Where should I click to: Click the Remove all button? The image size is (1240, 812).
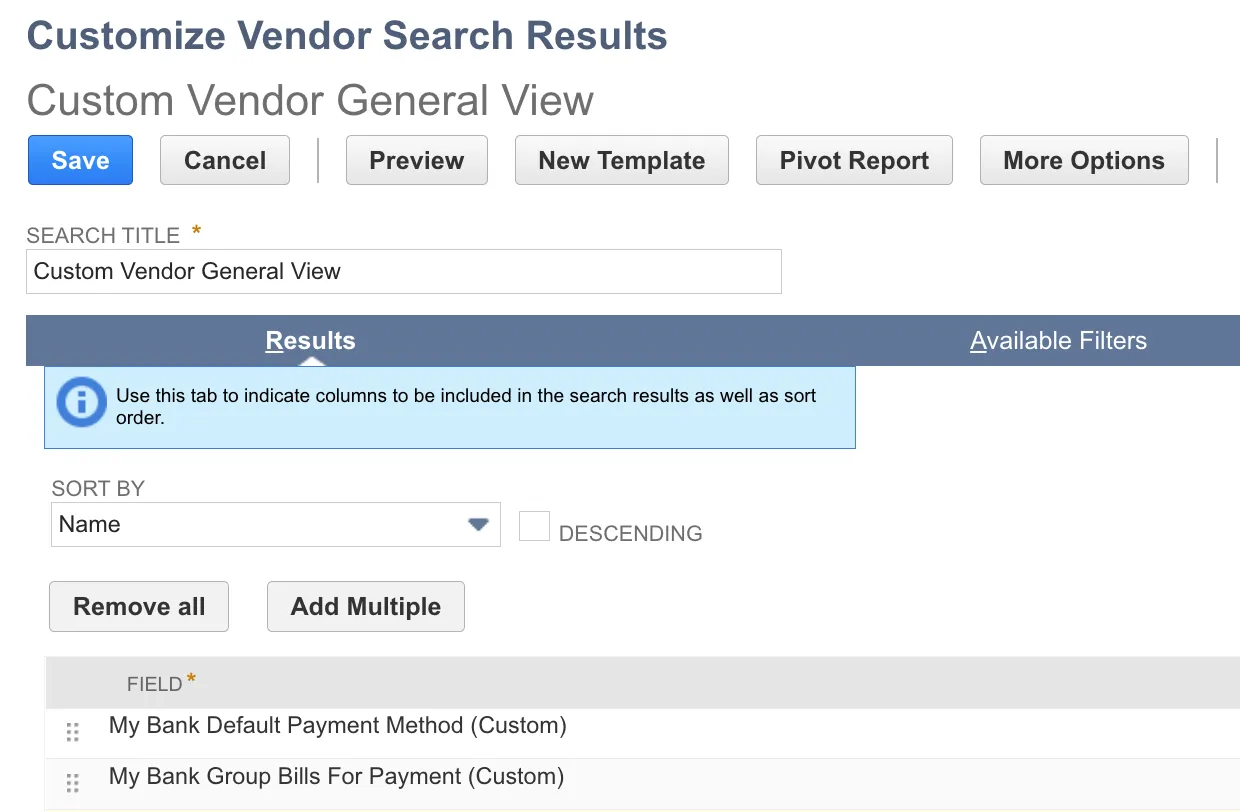[x=139, y=606]
